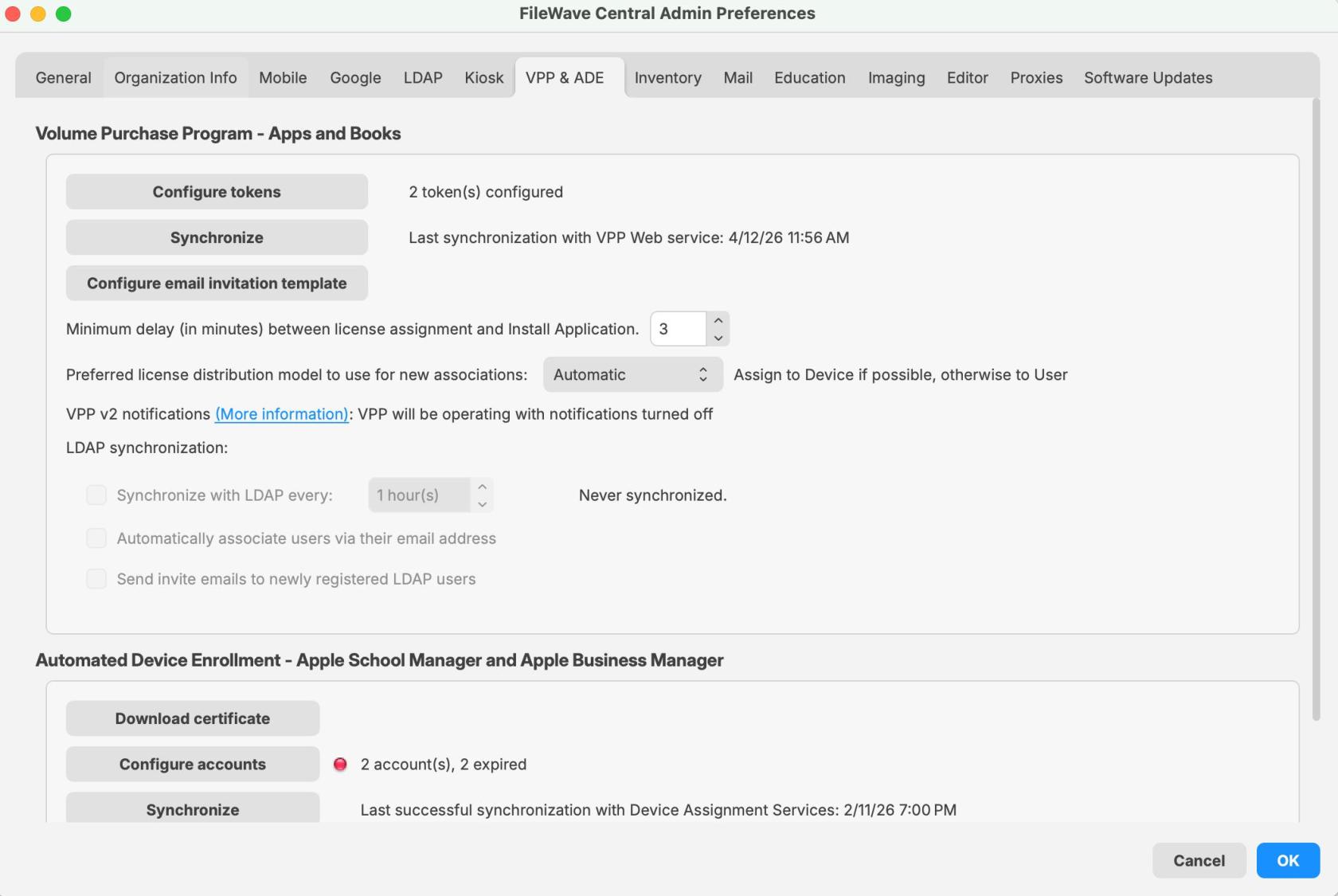Open the Education tab
The width and height of the screenshot is (1338, 896).
(x=809, y=77)
